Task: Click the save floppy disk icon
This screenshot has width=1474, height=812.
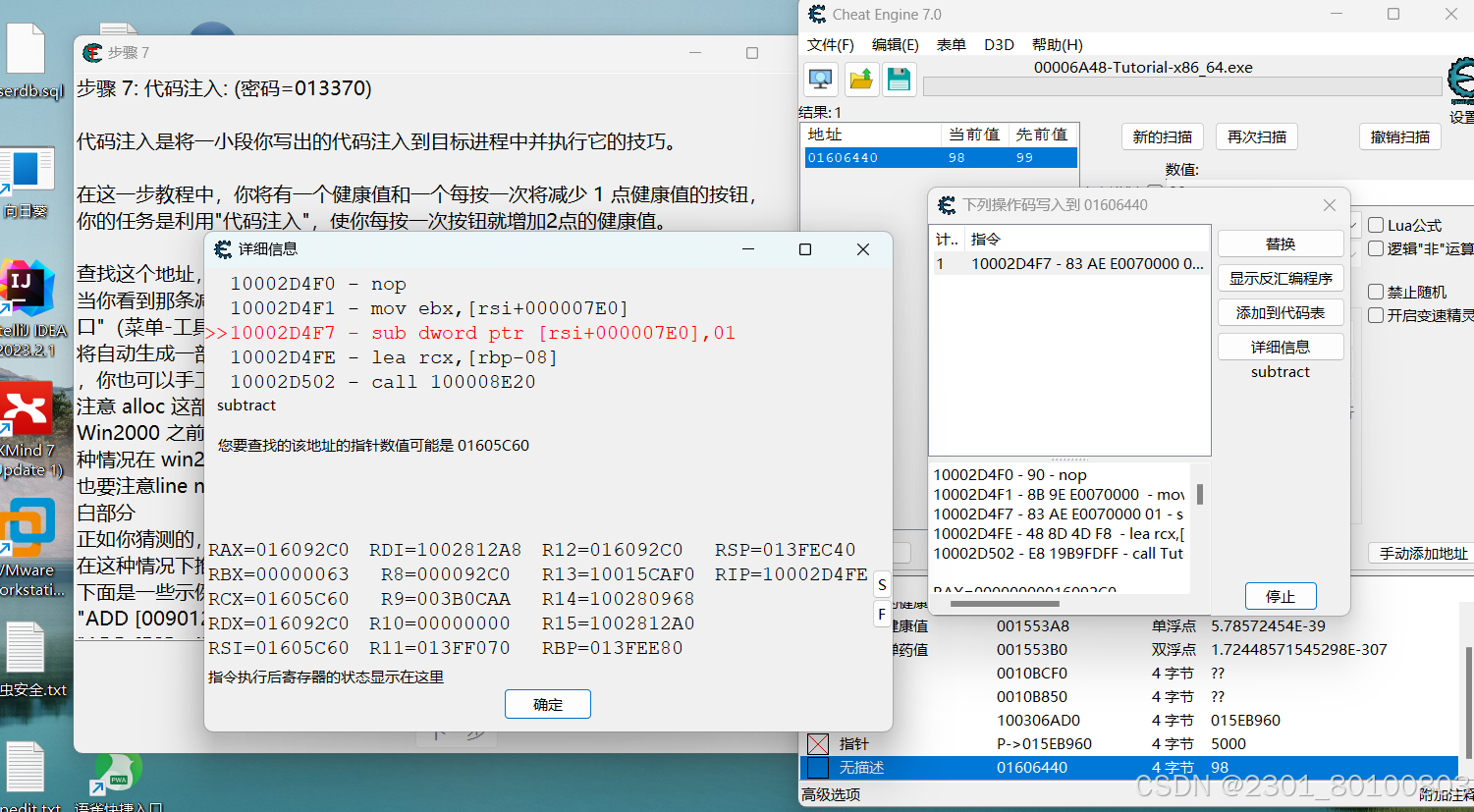Action: pos(899,80)
